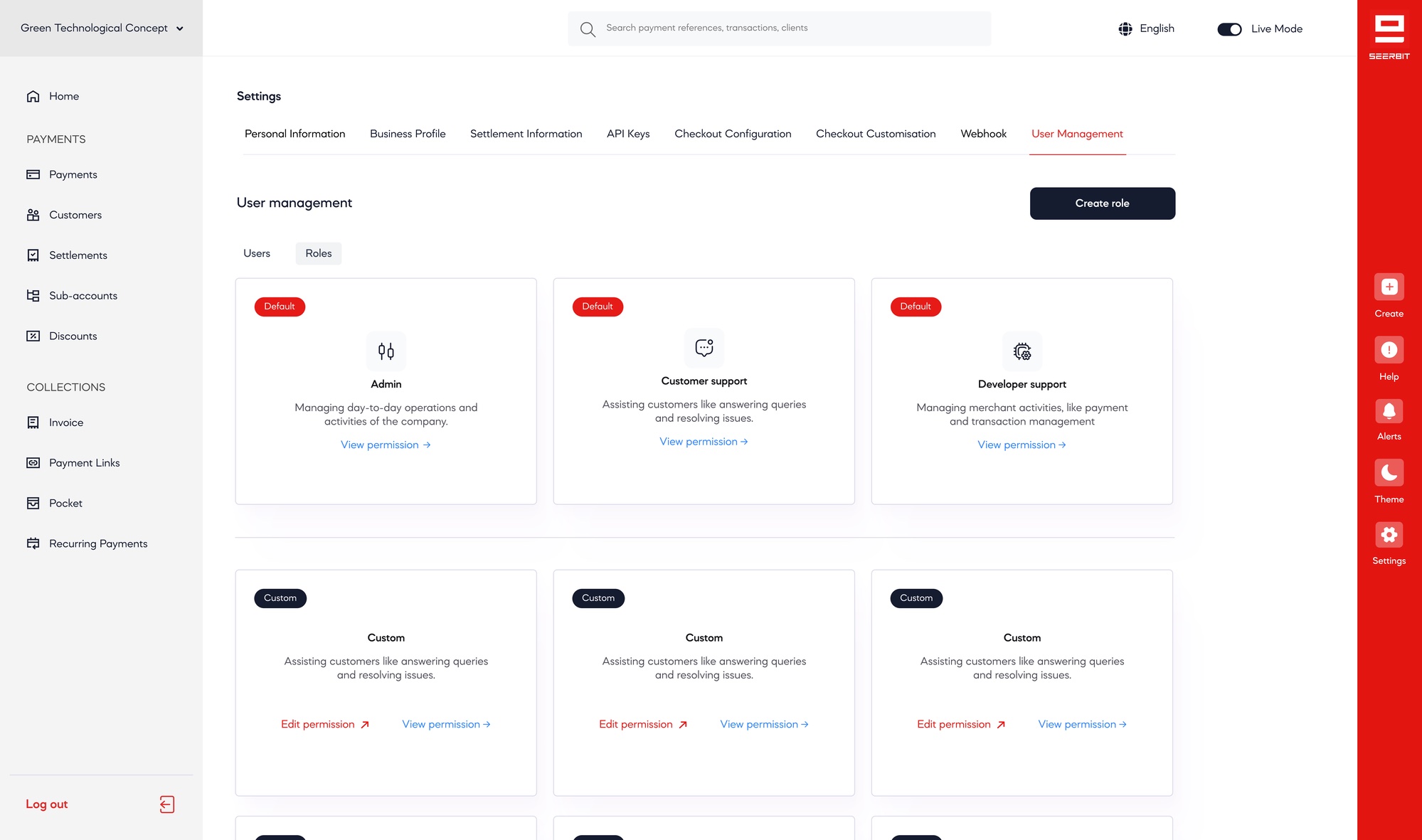1422x840 pixels.
Task: Click Custom badge on first custom card
Action: tap(280, 598)
